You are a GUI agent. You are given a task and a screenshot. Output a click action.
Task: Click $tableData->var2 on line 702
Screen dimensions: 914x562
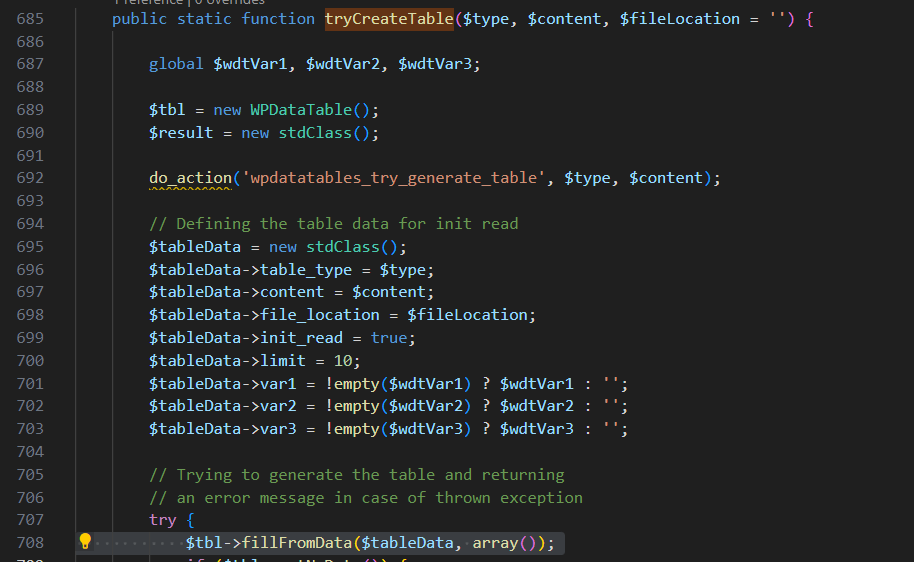tap(222, 406)
